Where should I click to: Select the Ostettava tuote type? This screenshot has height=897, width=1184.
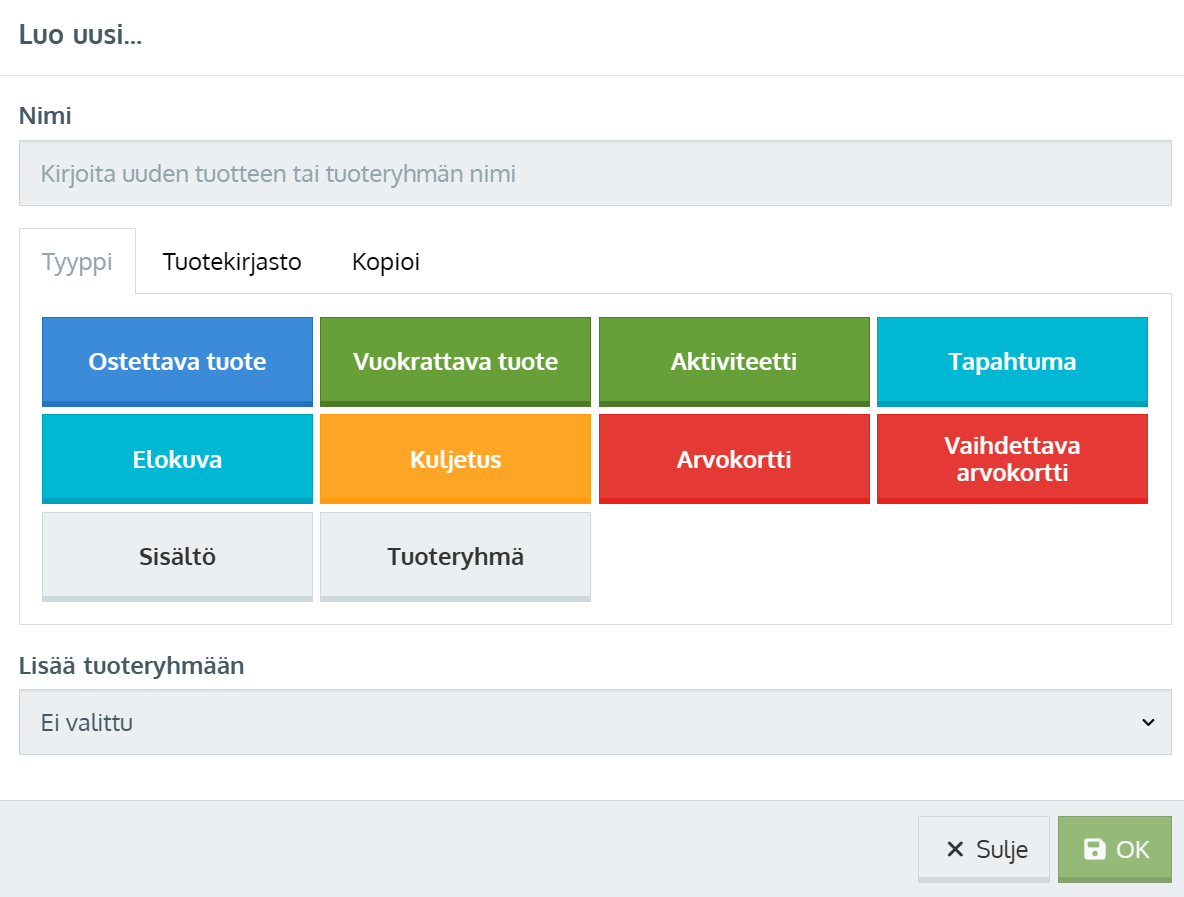(x=177, y=362)
